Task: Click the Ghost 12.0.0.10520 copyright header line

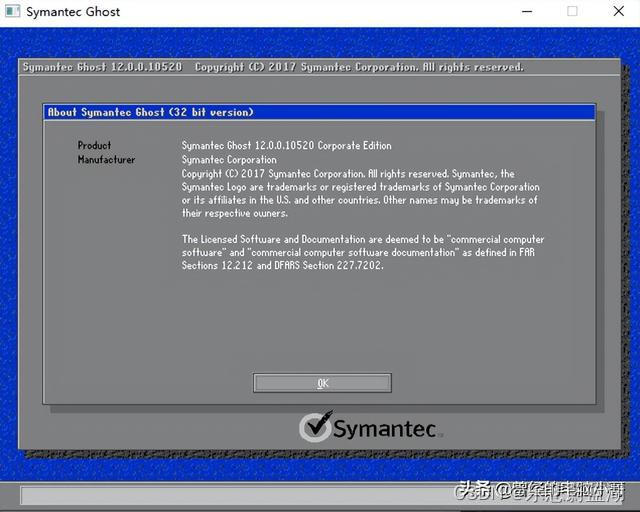Action: click(x=273, y=67)
